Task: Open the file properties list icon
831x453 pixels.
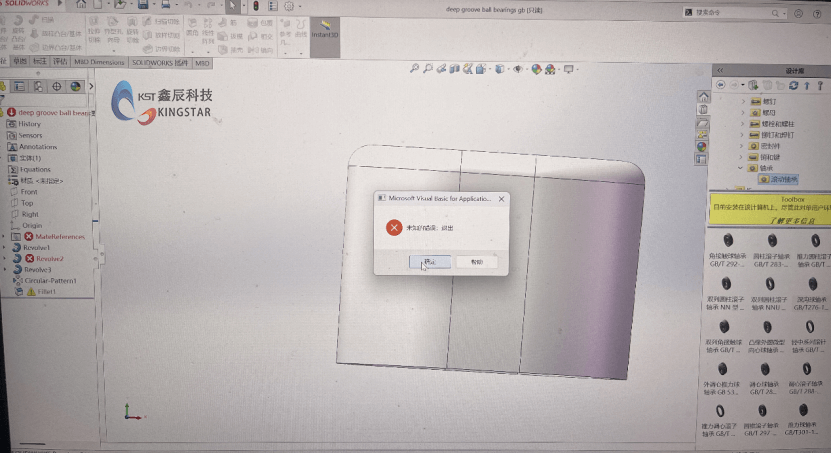Action: pos(273,6)
